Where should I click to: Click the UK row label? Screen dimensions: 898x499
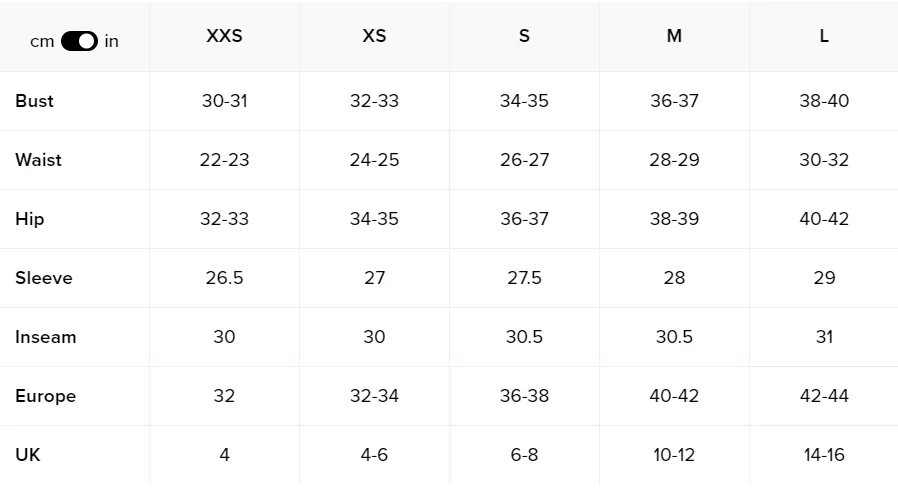point(28,455)
